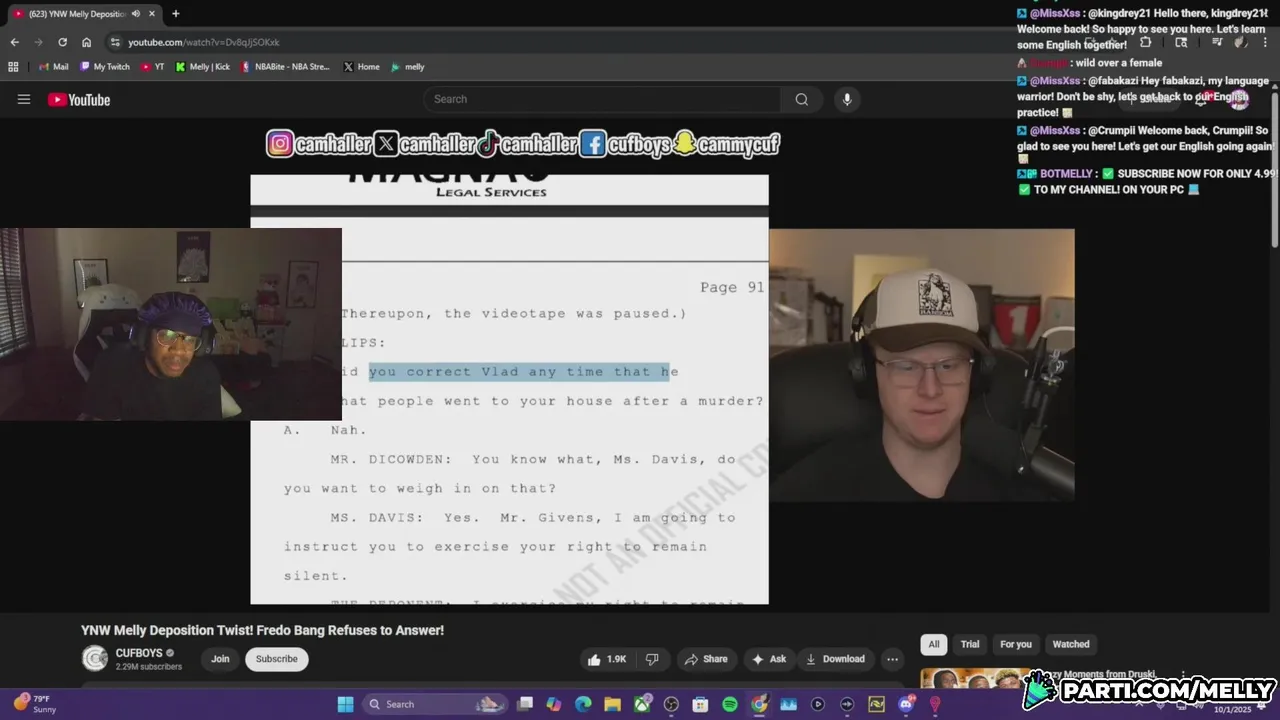Open the X Home bookmark

click(361, 67)
